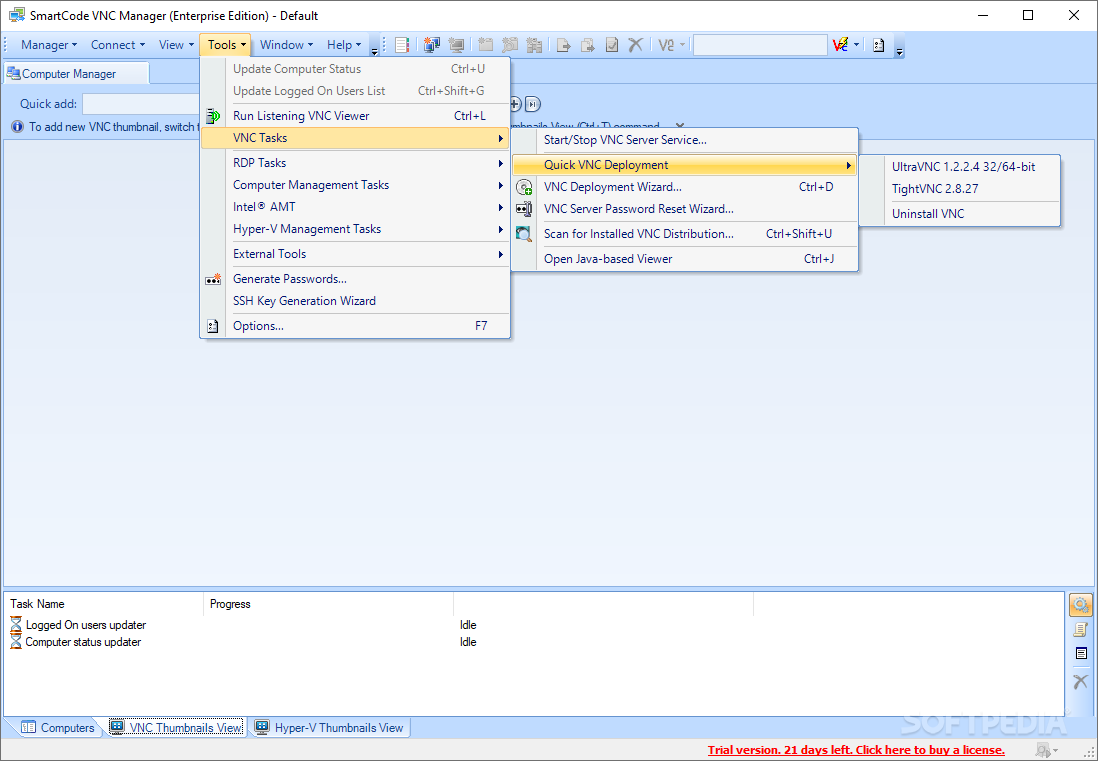Click the grayed single-monitor toolbar icon

coord(457,45)
